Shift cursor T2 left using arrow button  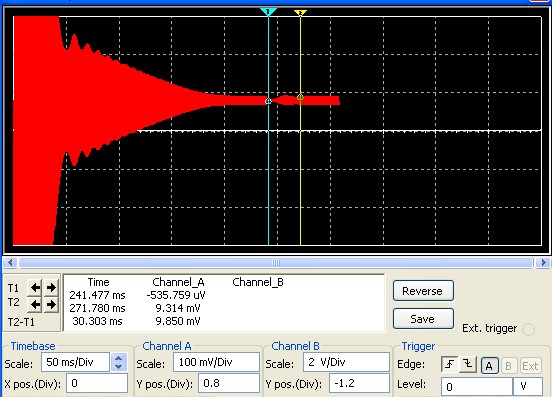(35, 304)
